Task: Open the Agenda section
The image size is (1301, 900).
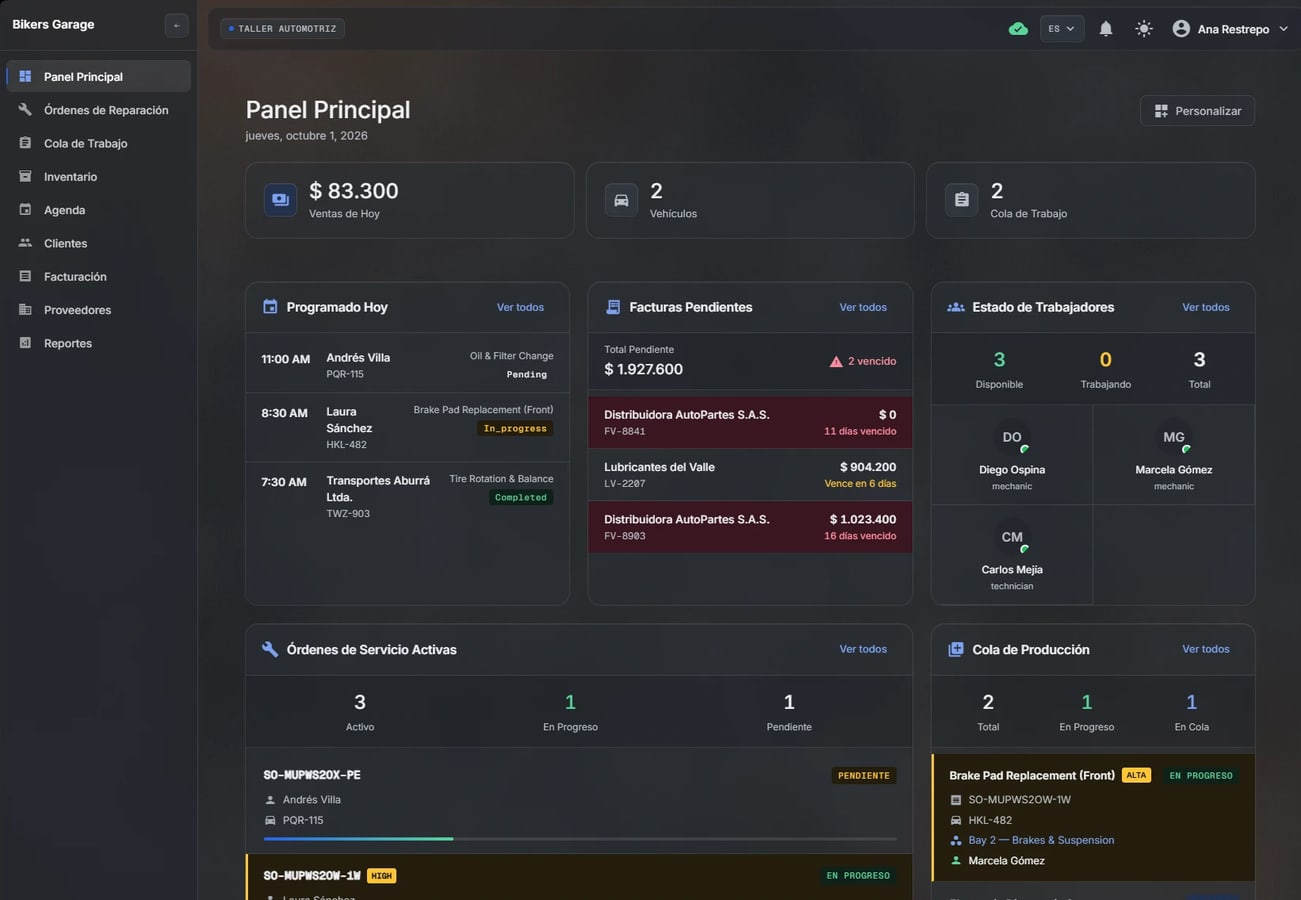Action: coord(98,210)
